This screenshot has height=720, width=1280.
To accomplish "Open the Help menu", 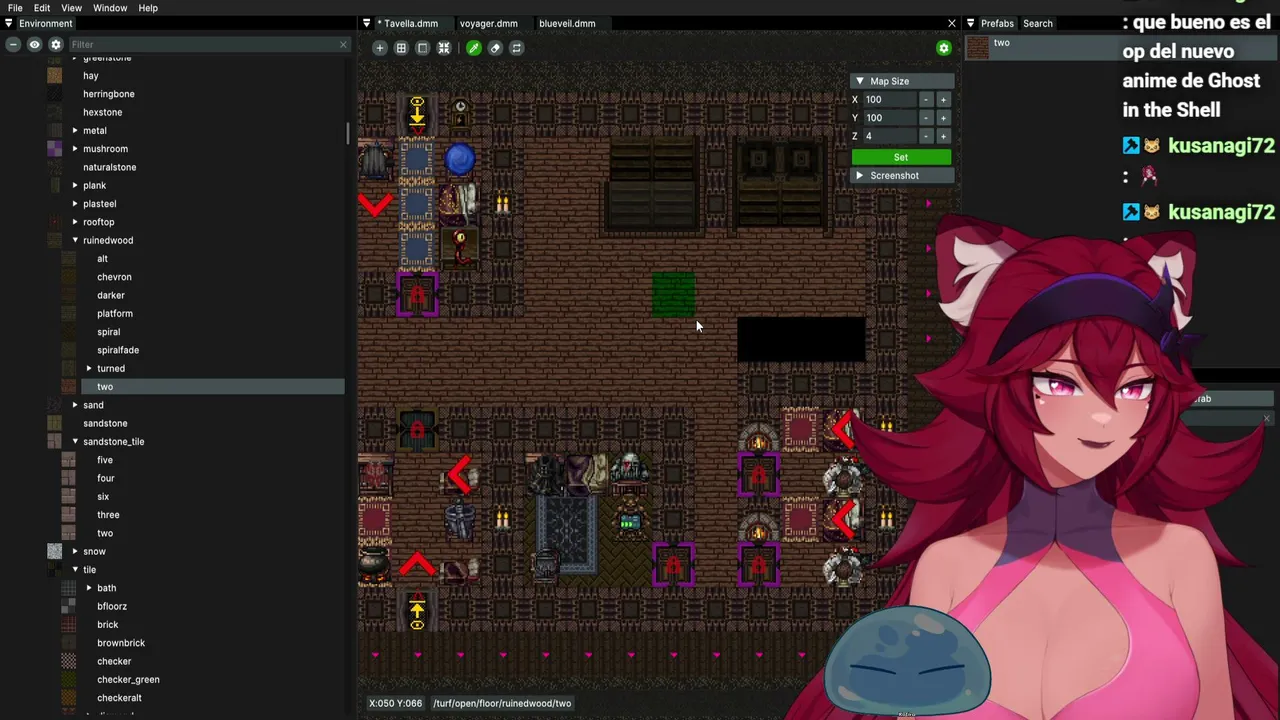I will tap(148, 8).
